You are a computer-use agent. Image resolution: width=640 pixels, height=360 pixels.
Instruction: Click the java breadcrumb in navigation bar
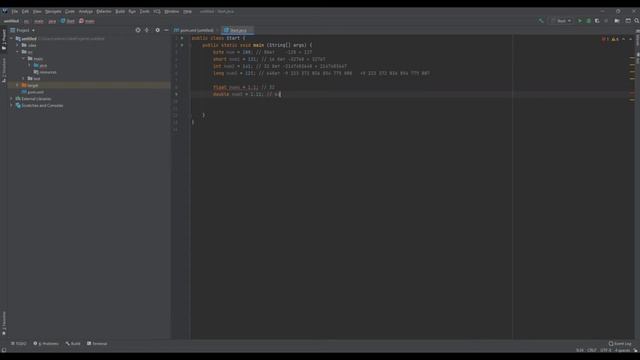[52, 21]
